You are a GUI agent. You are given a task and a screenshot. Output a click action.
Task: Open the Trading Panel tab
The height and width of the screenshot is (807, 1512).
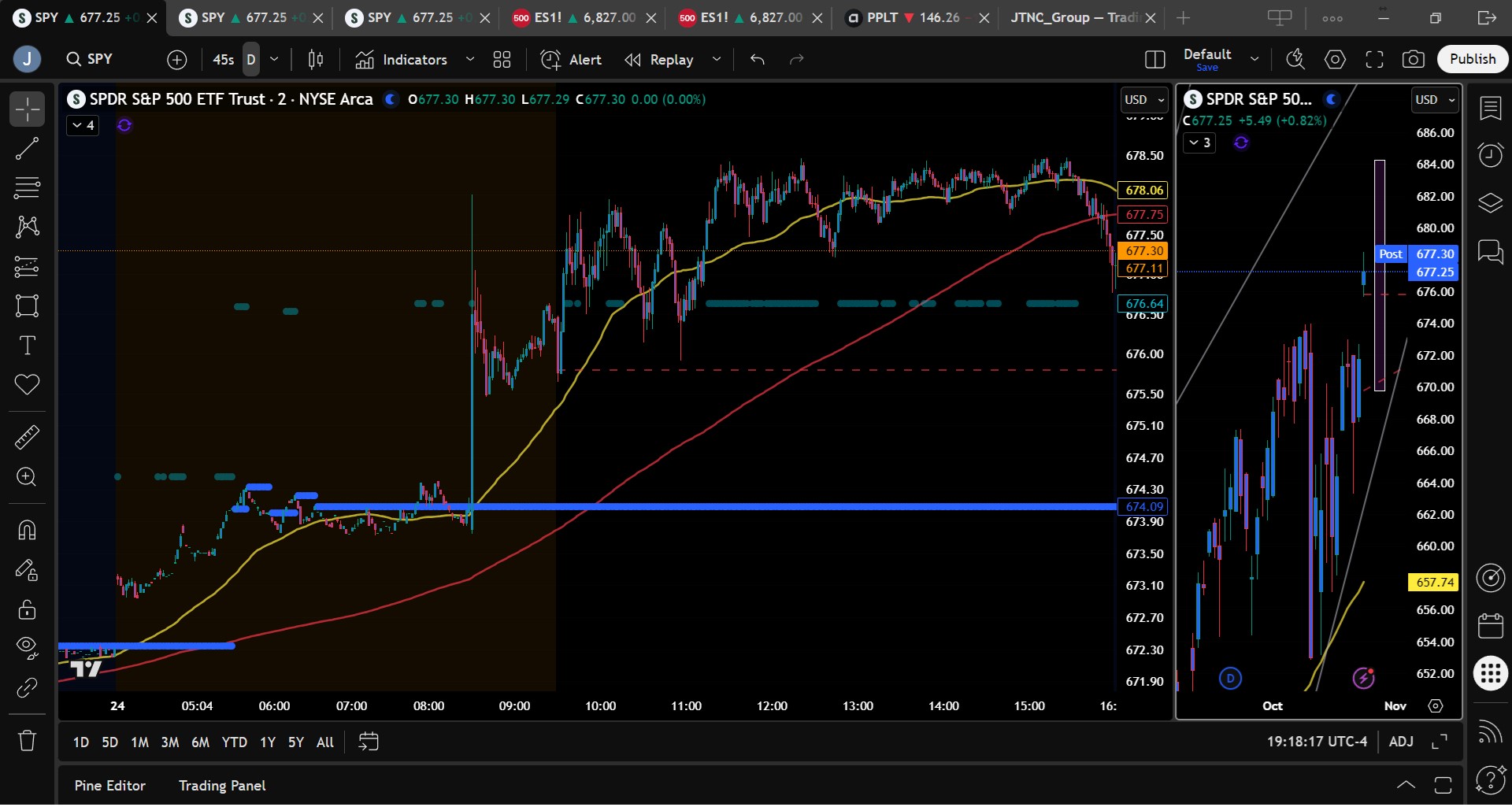(x=222, y=786)
